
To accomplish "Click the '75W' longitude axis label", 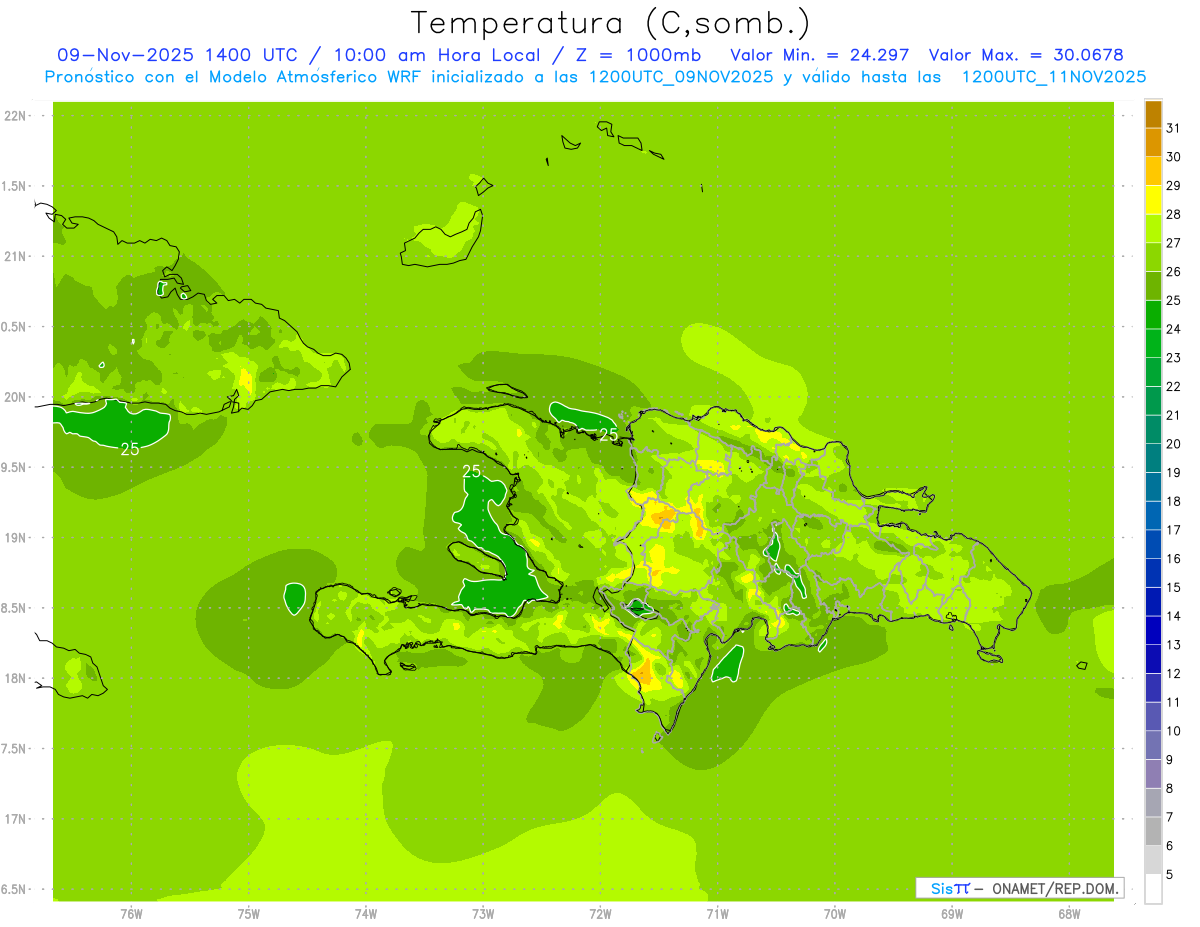I will coord(249,914).
